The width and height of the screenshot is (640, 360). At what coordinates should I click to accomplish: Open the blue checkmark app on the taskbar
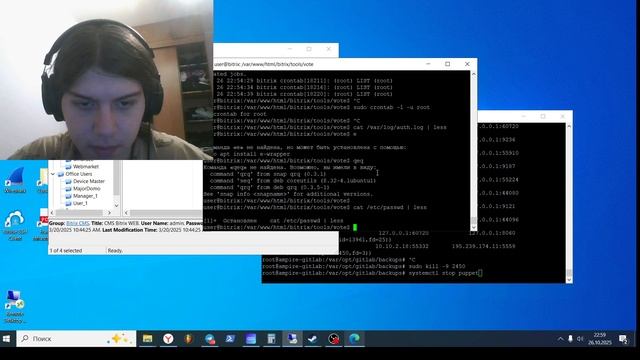tap(313, 339)
